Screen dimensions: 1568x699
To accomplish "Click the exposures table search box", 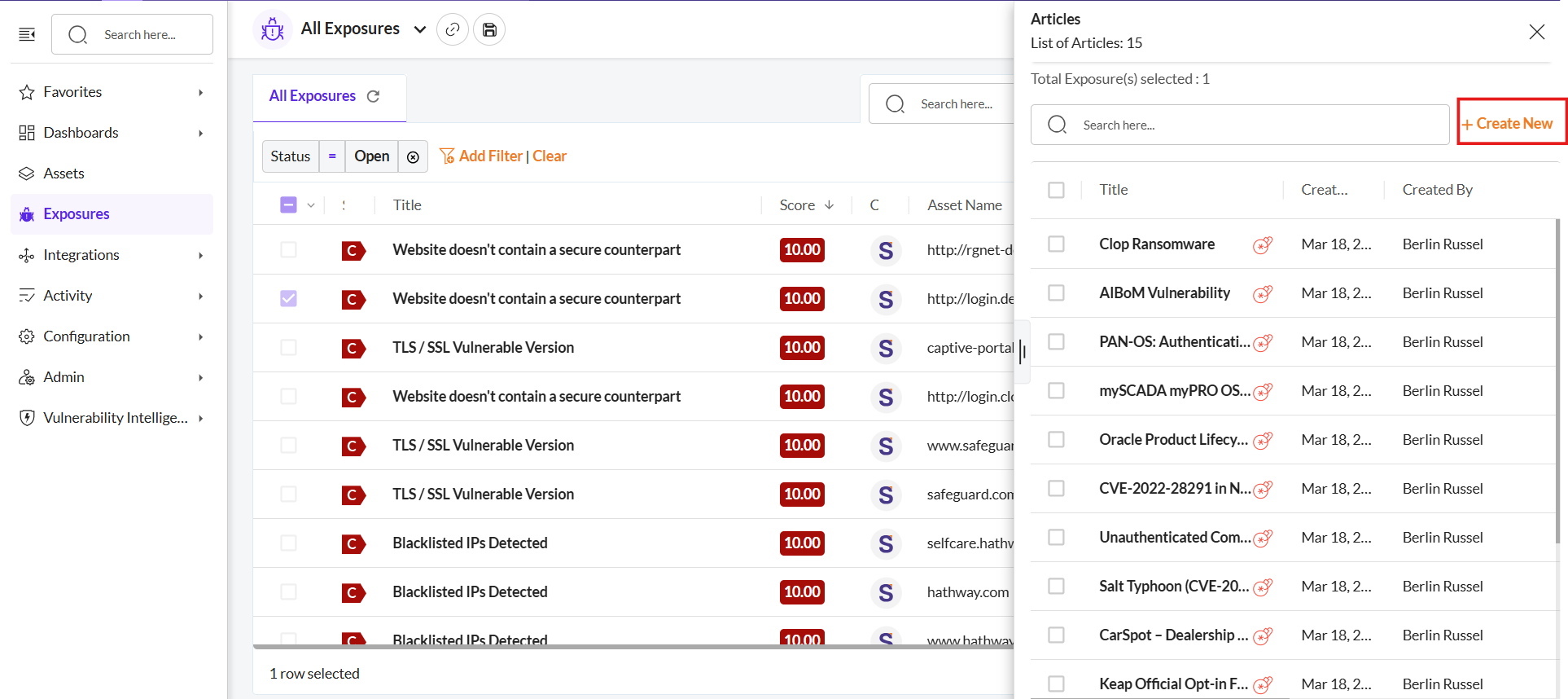I will 942,104.
